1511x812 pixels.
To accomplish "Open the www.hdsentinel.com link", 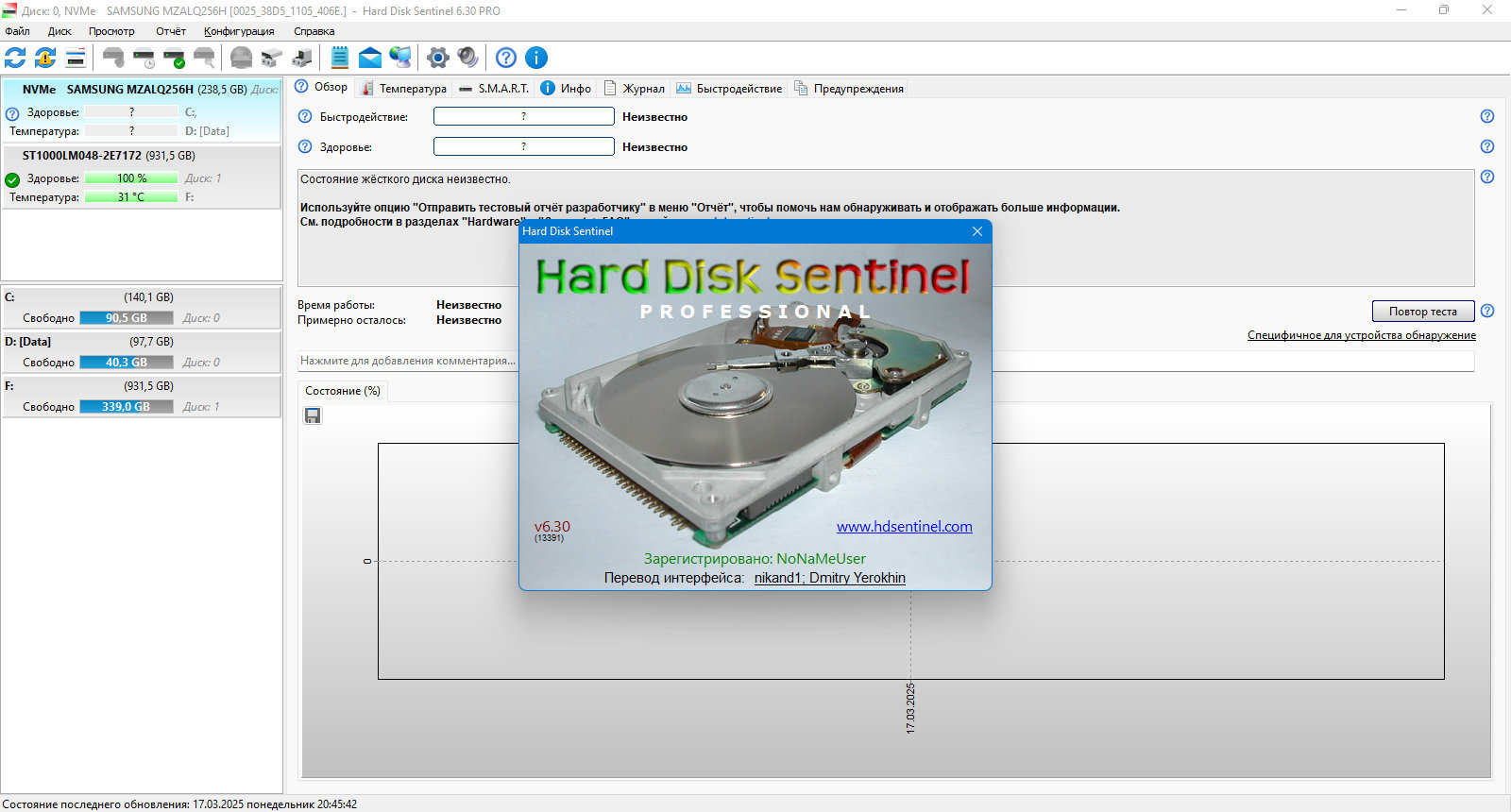I will (x=904, y=527).
